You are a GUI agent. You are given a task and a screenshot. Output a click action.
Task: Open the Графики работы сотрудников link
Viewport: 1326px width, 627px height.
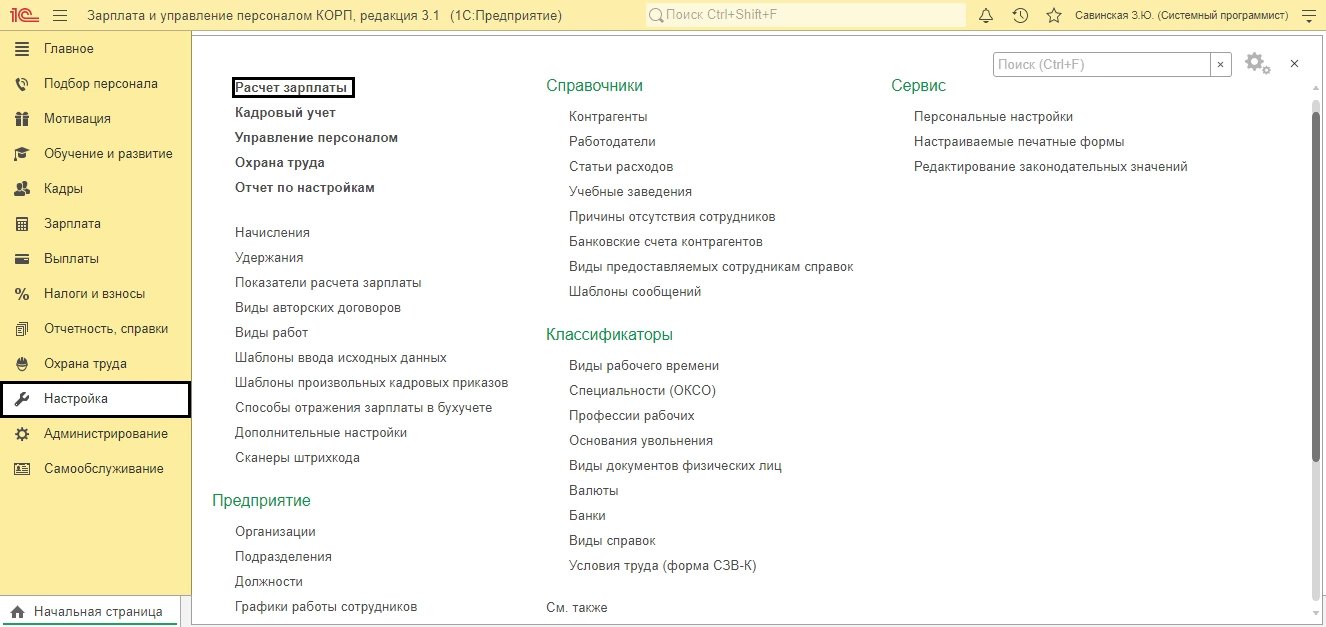click(326, 607)
